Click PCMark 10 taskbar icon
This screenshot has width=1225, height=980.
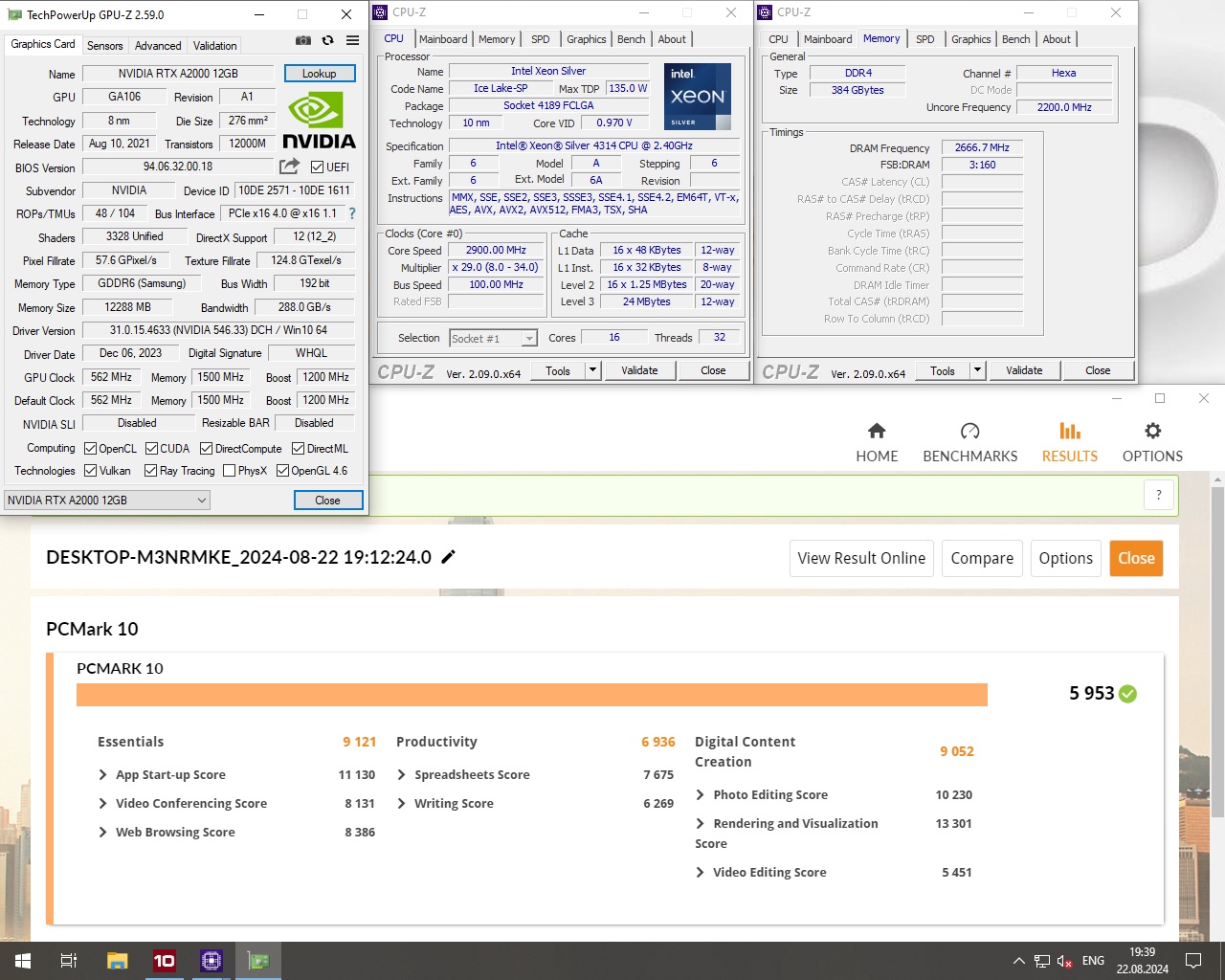(165, 961)
